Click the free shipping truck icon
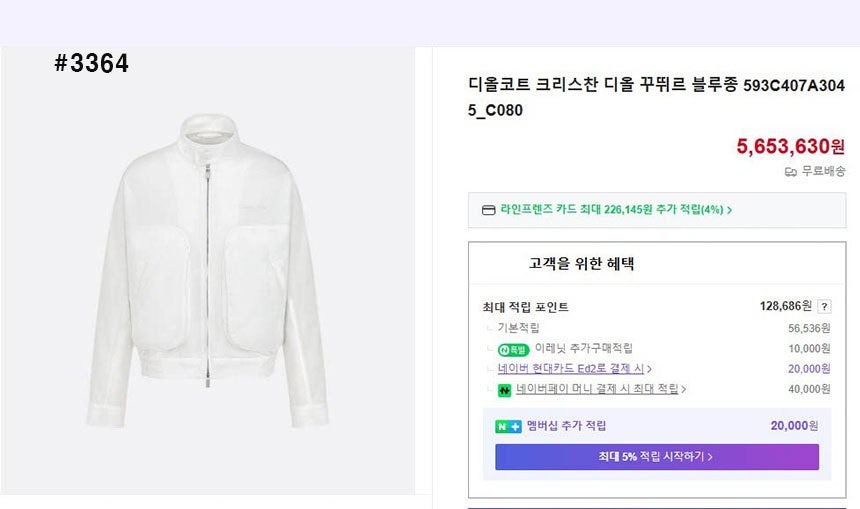The height and width of the screenshot is (509, 860). coord(791,172)
